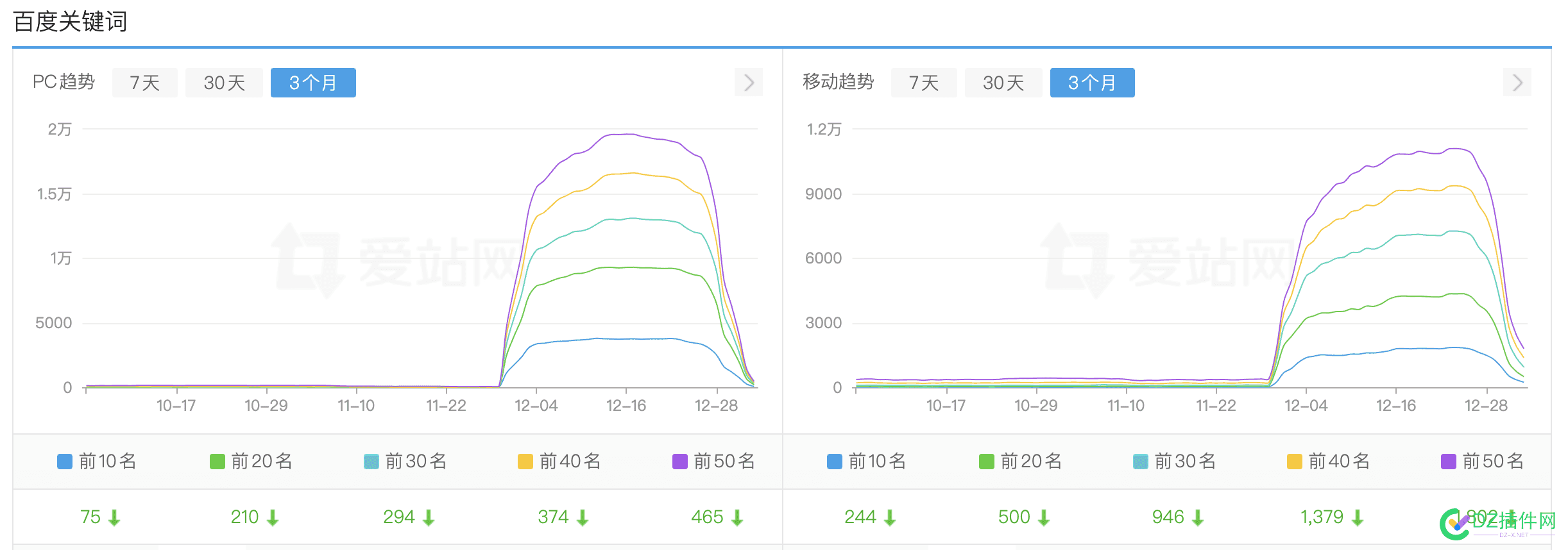1568x550 pixels.
Task: Select the mobile trend 7天 tab
Action: [924, 83]
